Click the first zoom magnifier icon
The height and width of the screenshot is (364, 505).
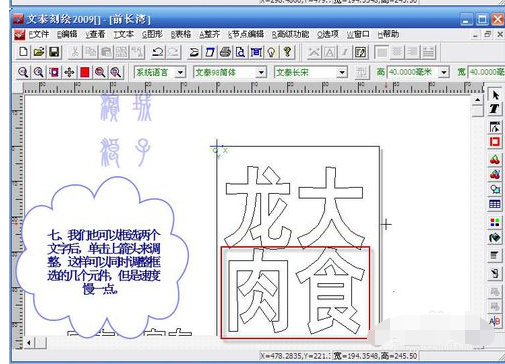click(x=23, y=72)
